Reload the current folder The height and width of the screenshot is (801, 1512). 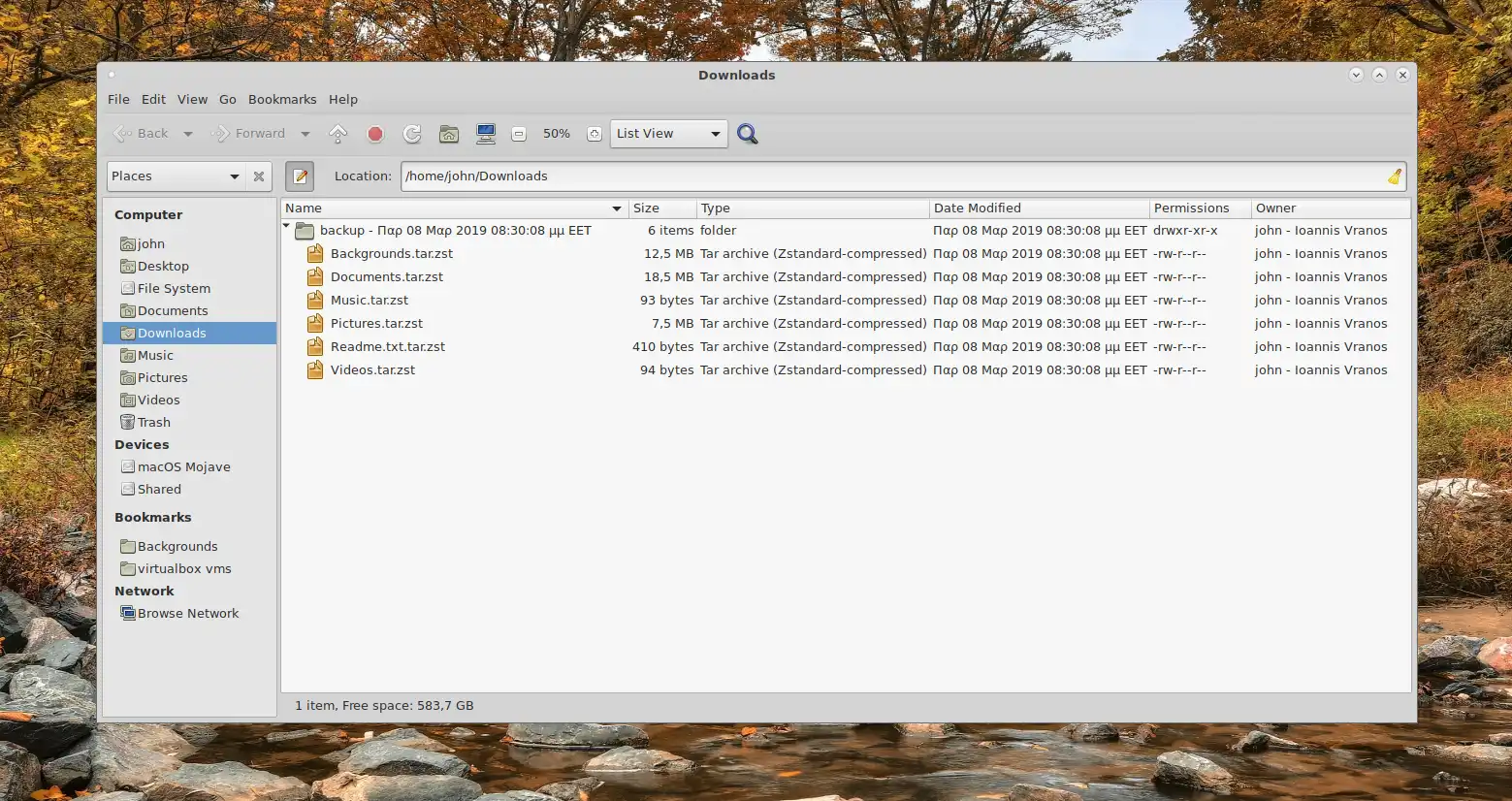[x=412, y=134]
